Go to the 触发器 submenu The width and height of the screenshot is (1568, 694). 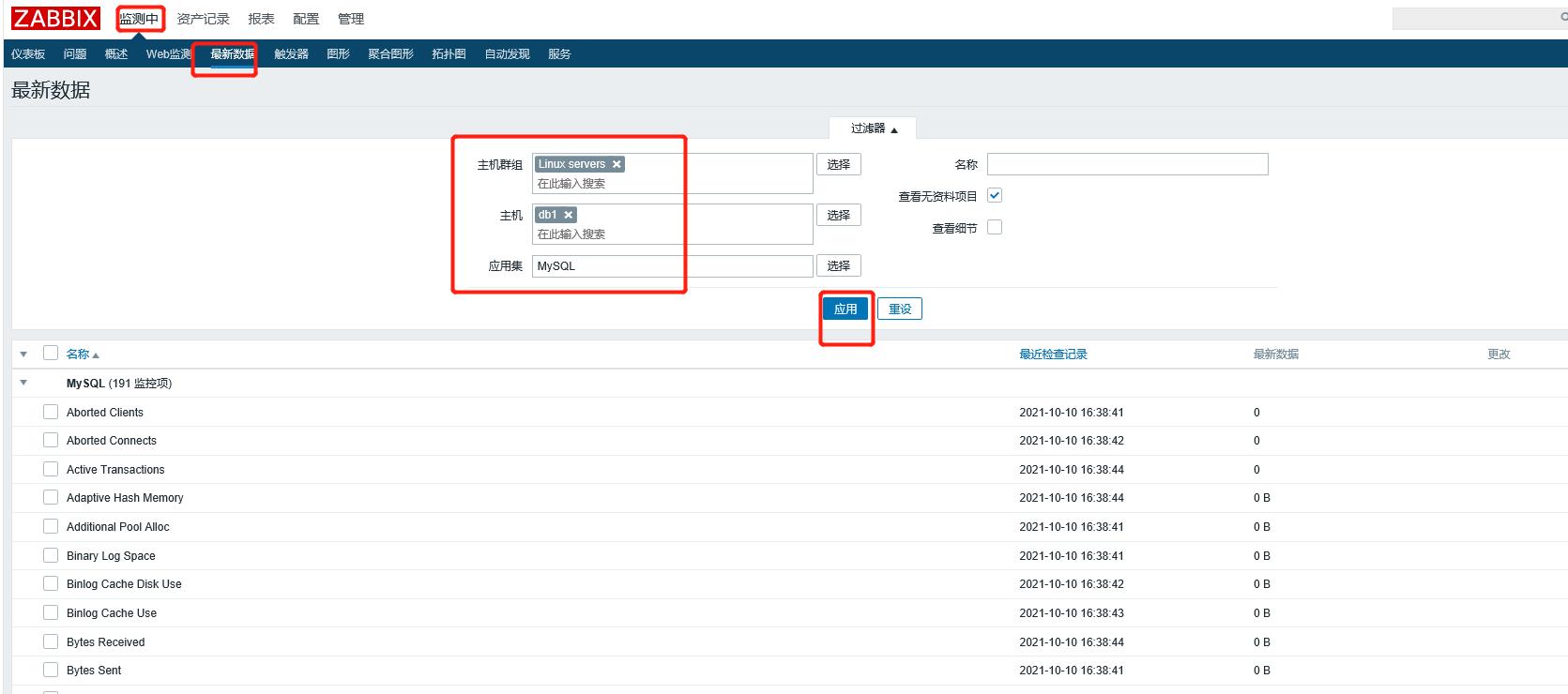[291, 54]
